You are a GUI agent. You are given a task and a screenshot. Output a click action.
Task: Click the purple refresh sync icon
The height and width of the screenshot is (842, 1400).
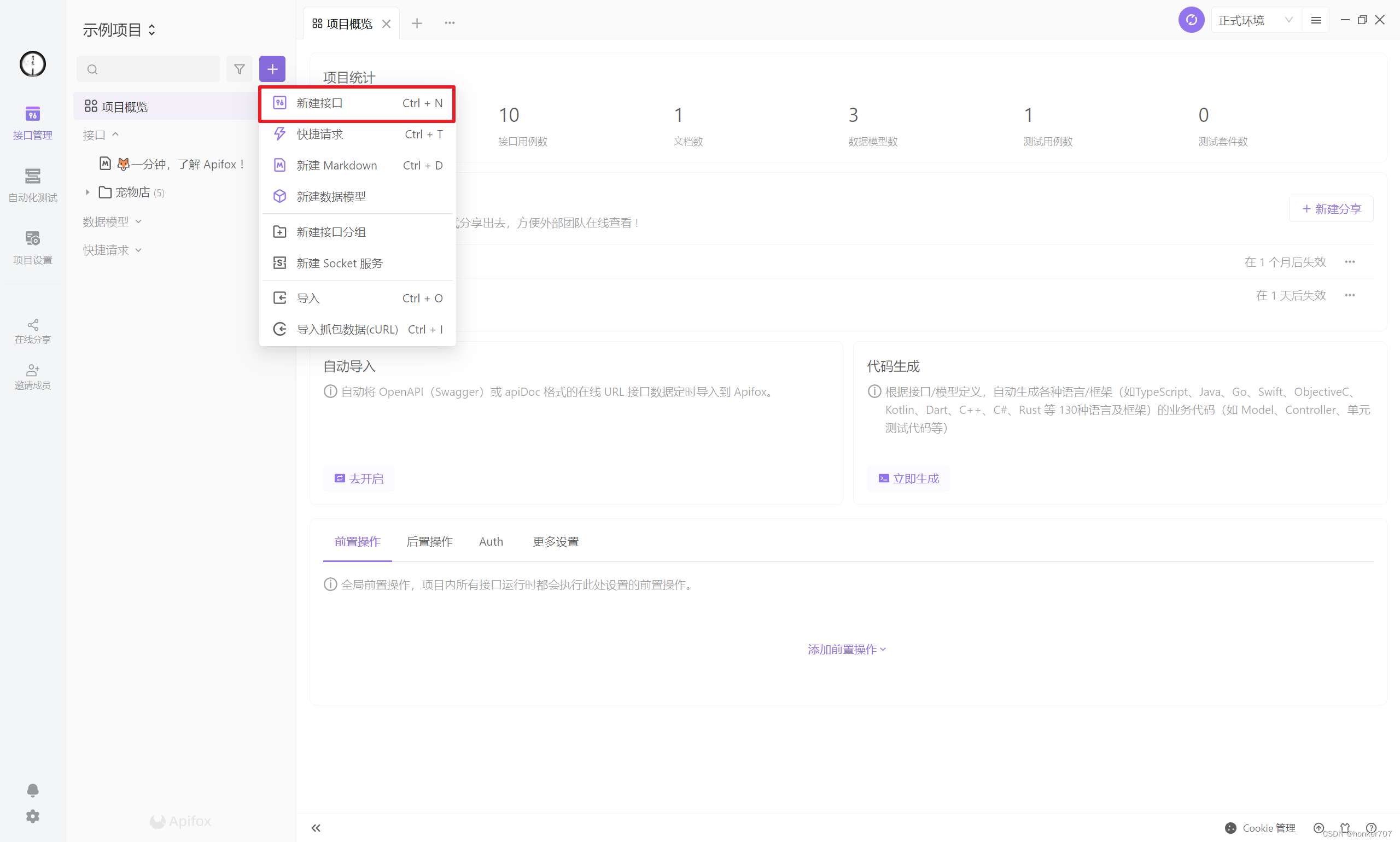[1191, 20]
